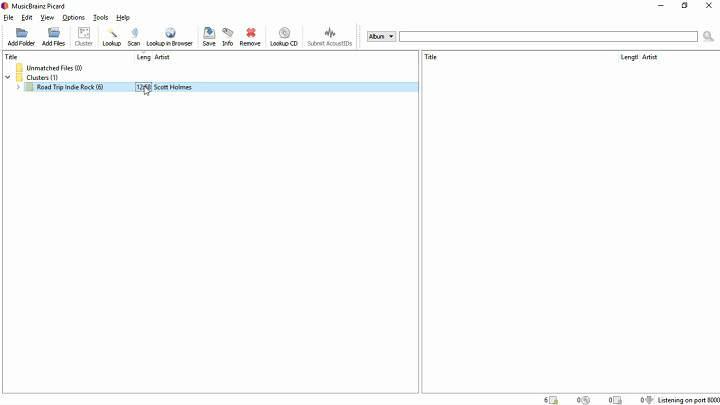This screenshot has width=720, height=405.
Task: Click into the search text field
Action: (548, 37)
